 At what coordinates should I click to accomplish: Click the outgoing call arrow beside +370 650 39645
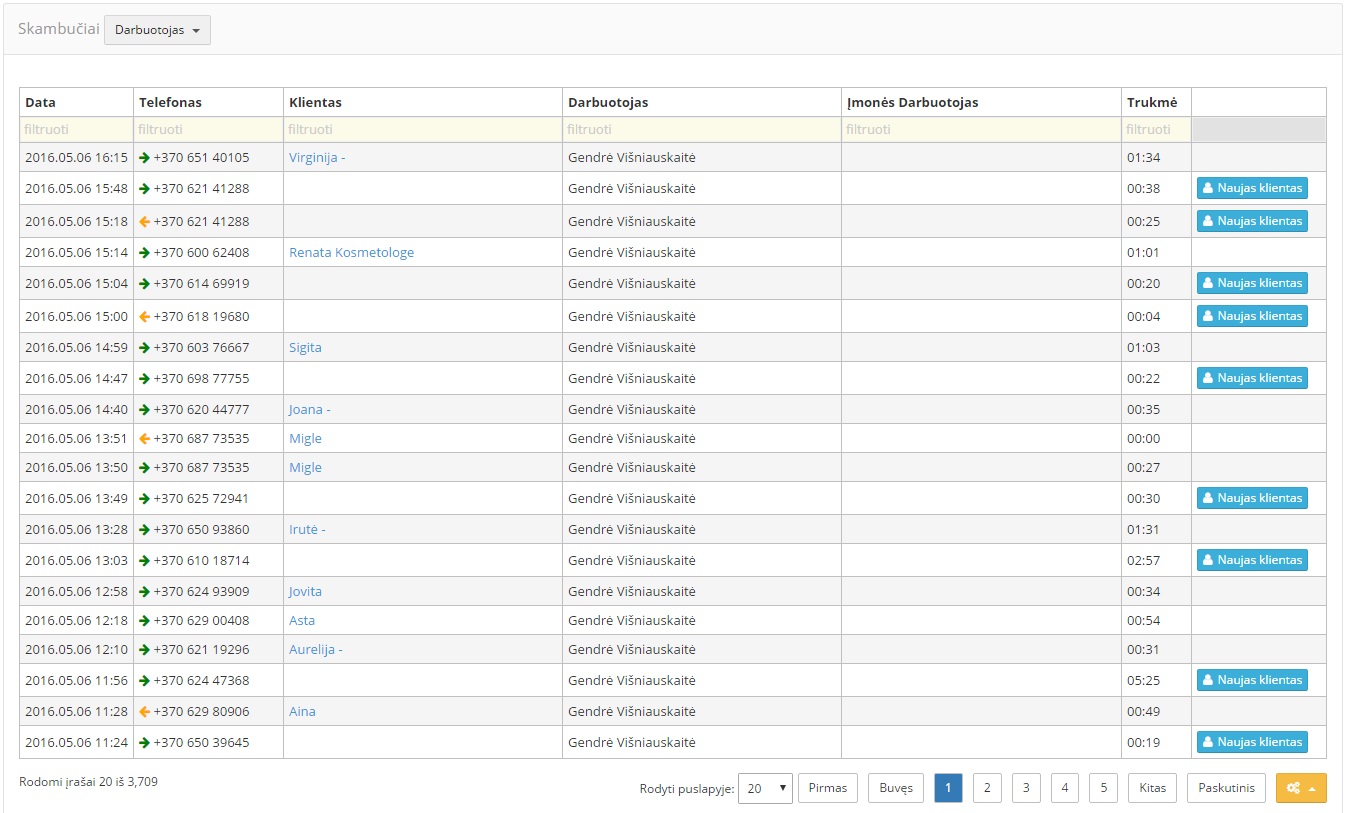pyautogui.click(x=143, y=742)
